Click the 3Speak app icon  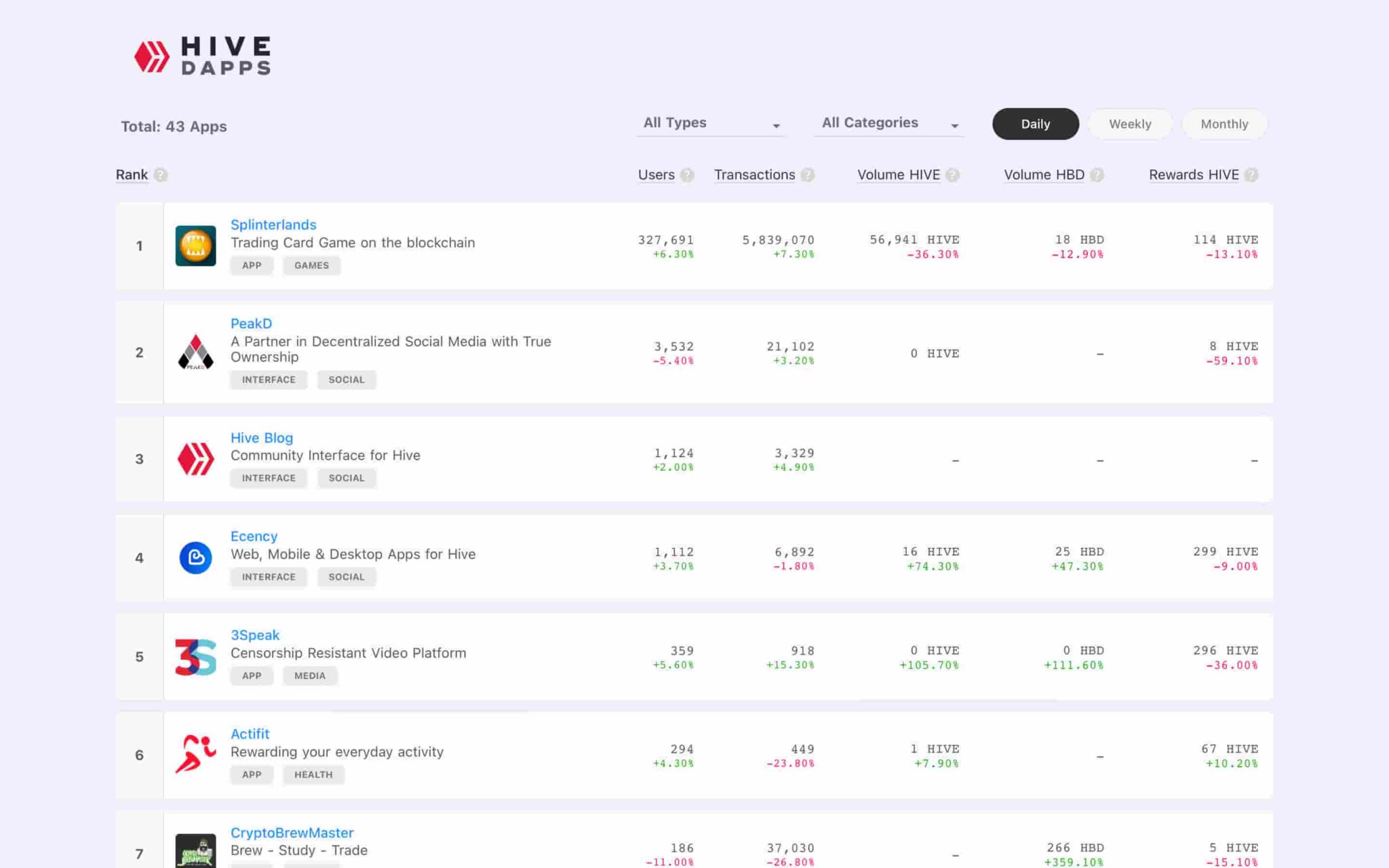coord(195,656)
